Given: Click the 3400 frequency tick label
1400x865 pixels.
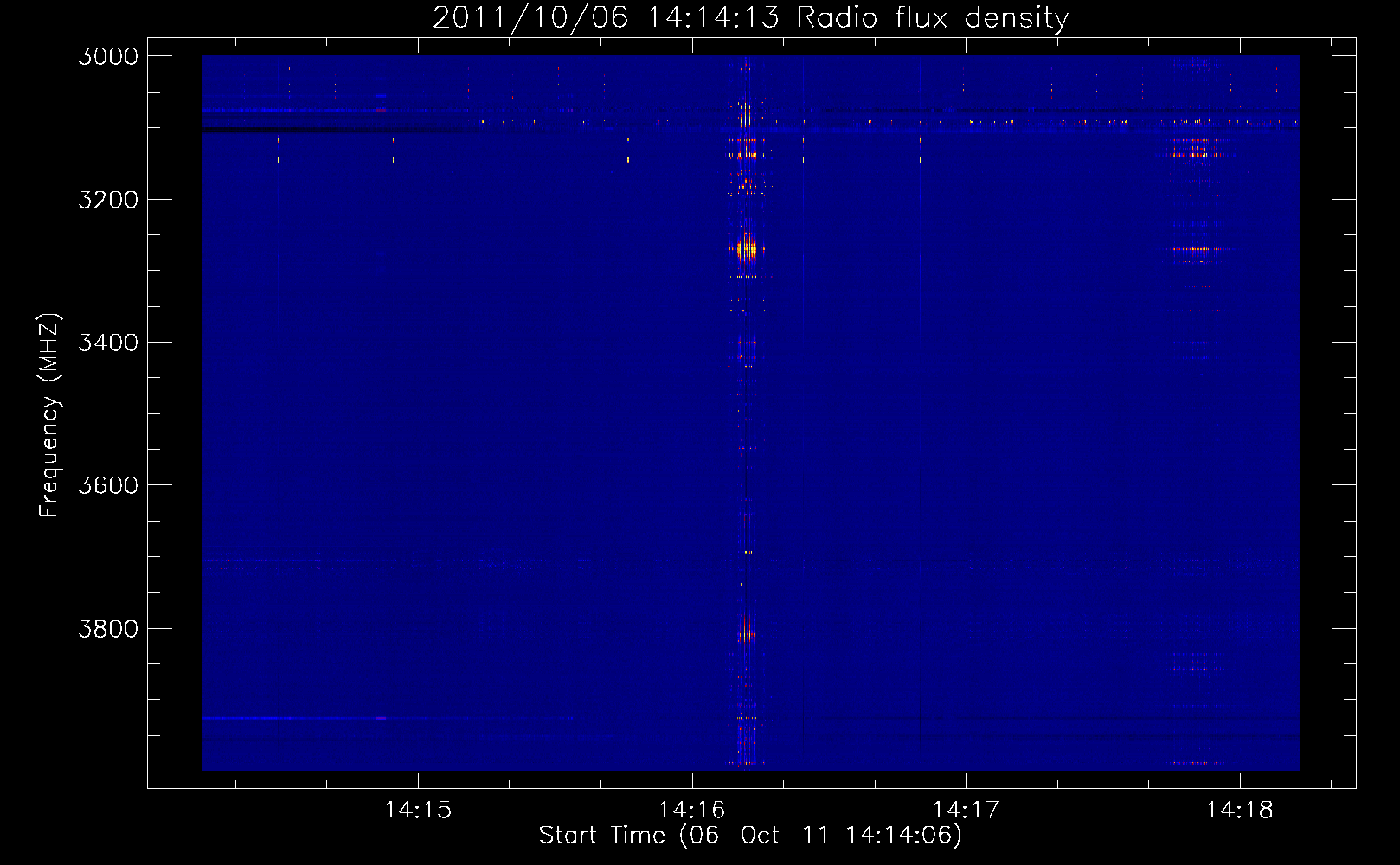Looking at the screenshot, I should click(108, 343).
